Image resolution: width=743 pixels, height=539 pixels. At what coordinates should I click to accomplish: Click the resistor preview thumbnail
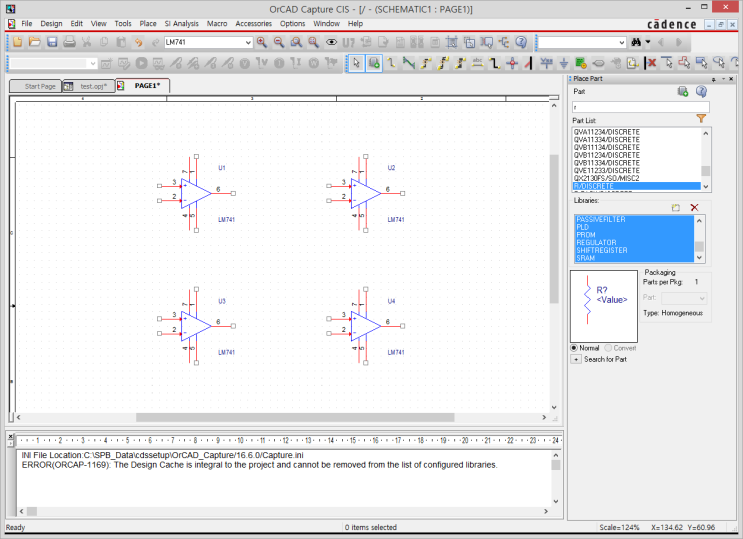coord(604,306)
